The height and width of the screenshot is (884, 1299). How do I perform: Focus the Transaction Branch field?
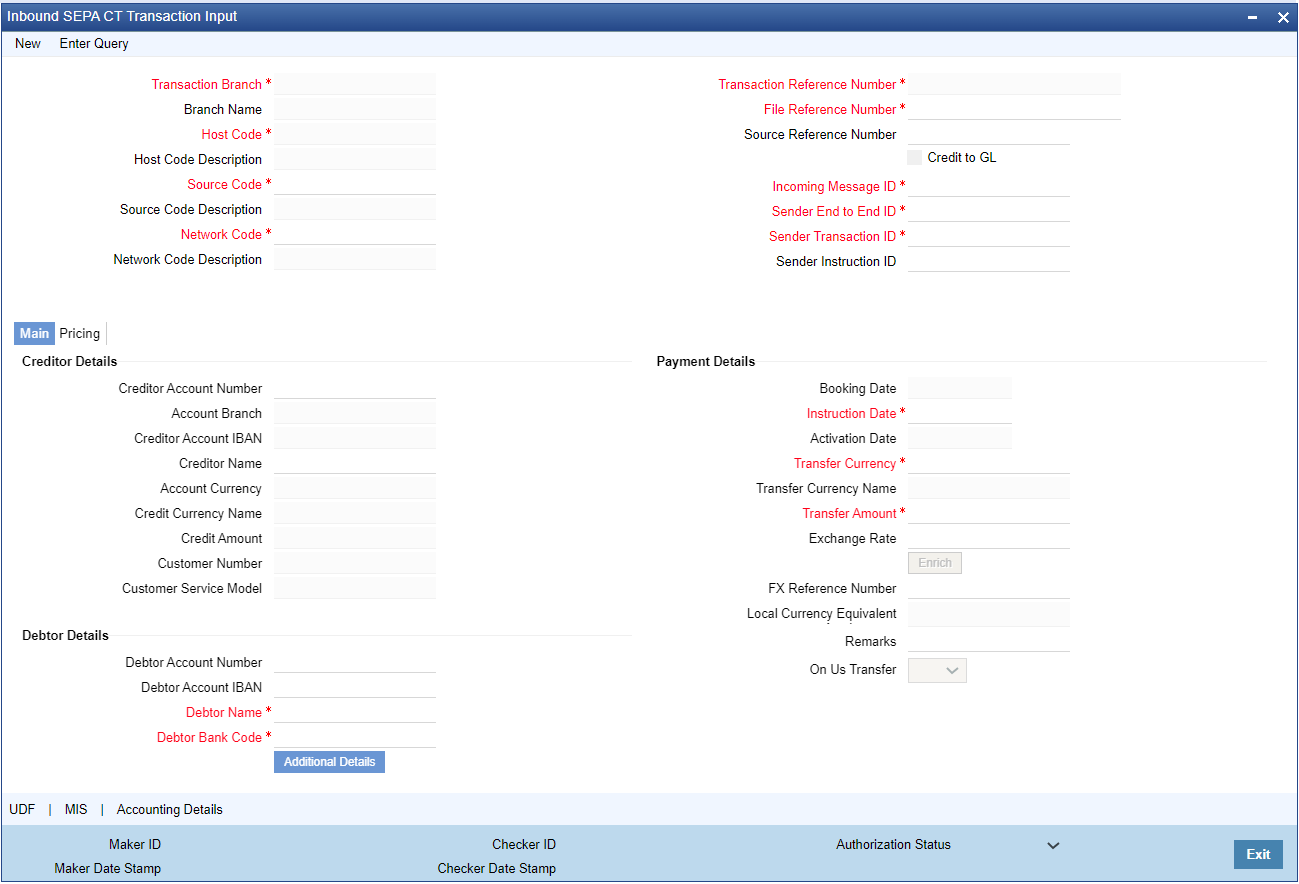click(x=355, y=84)
